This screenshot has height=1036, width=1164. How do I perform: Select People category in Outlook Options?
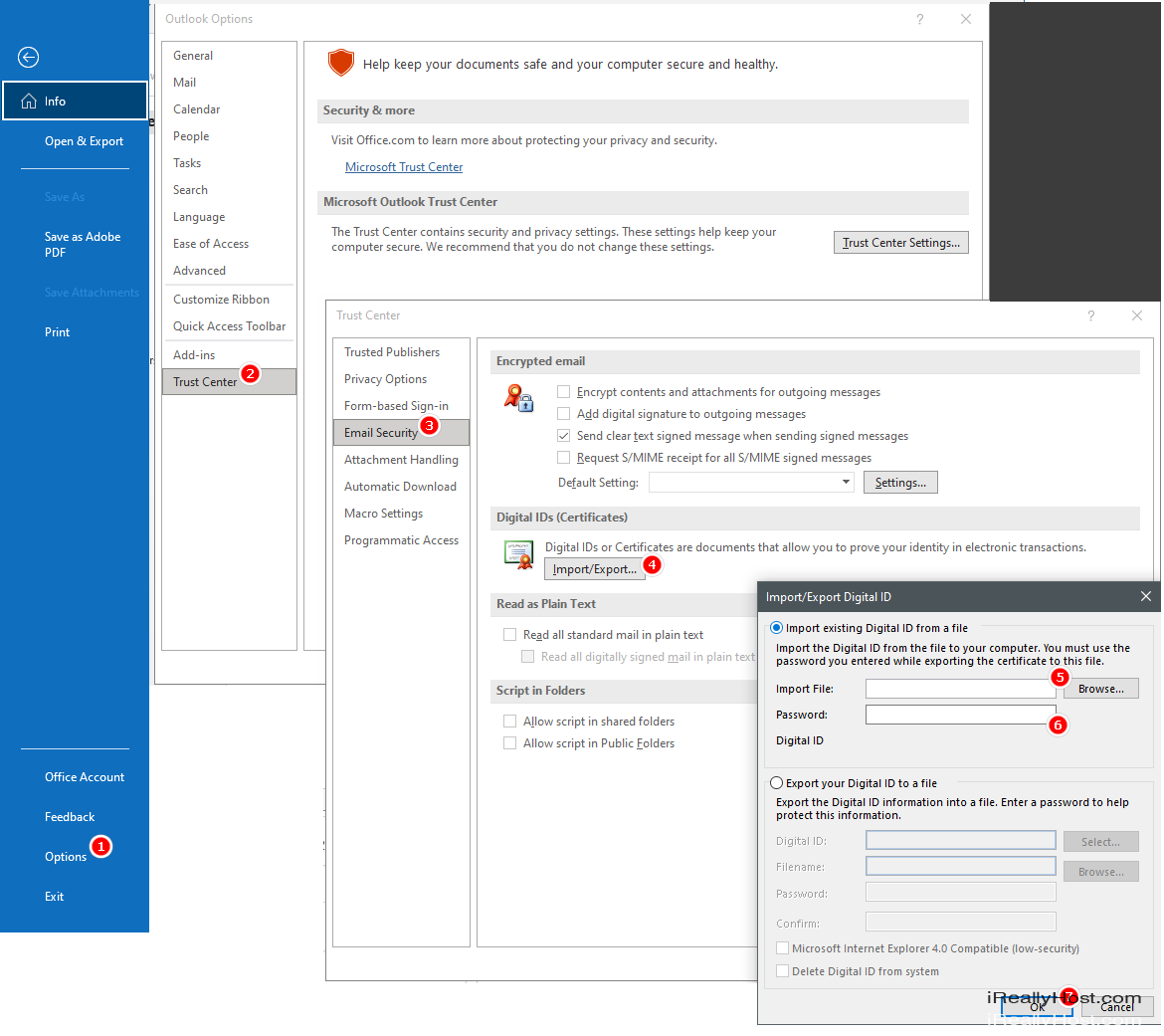229,136
